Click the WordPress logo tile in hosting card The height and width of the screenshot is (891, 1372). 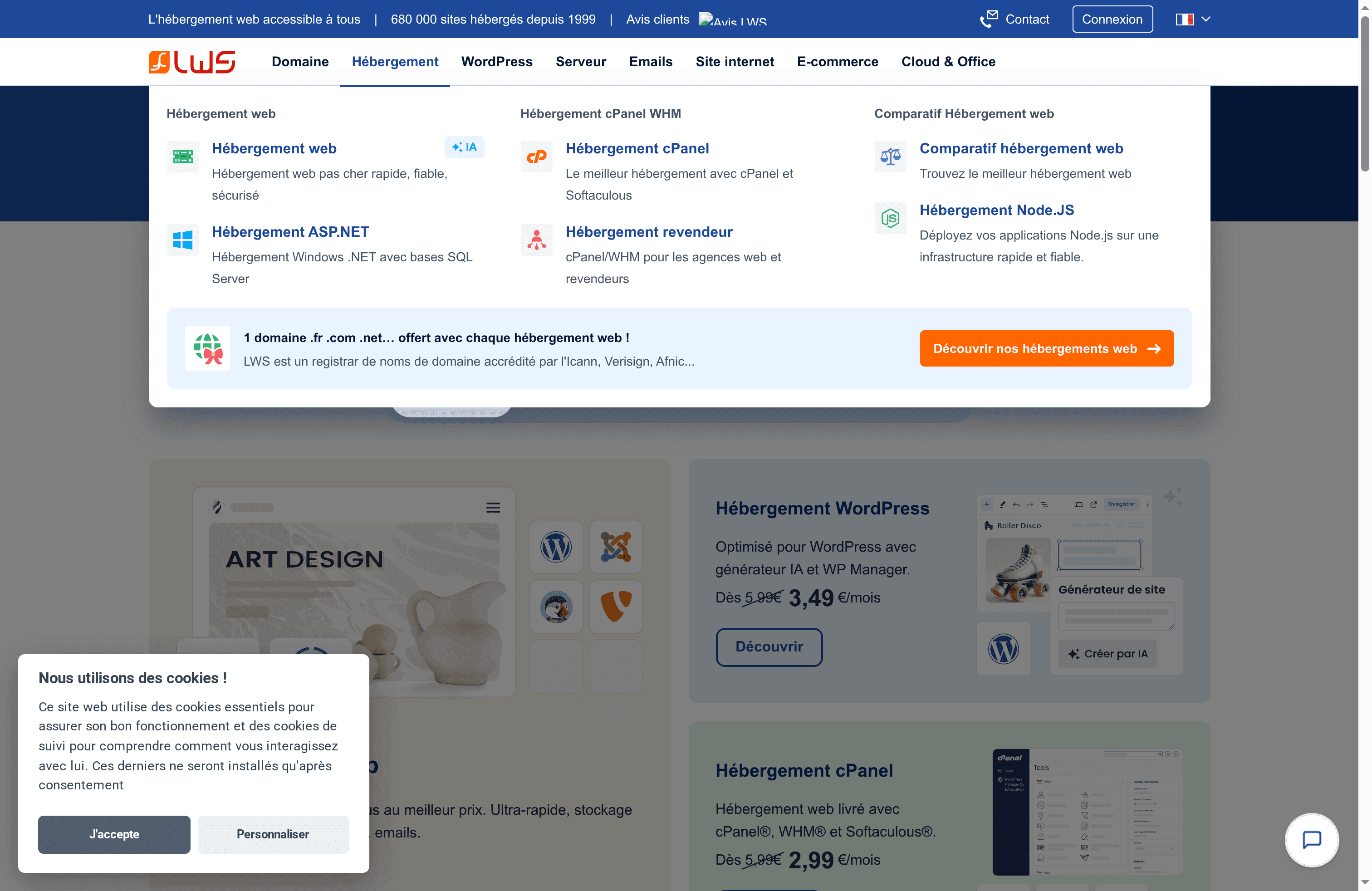pyautogui.click(x=556, y=547)
